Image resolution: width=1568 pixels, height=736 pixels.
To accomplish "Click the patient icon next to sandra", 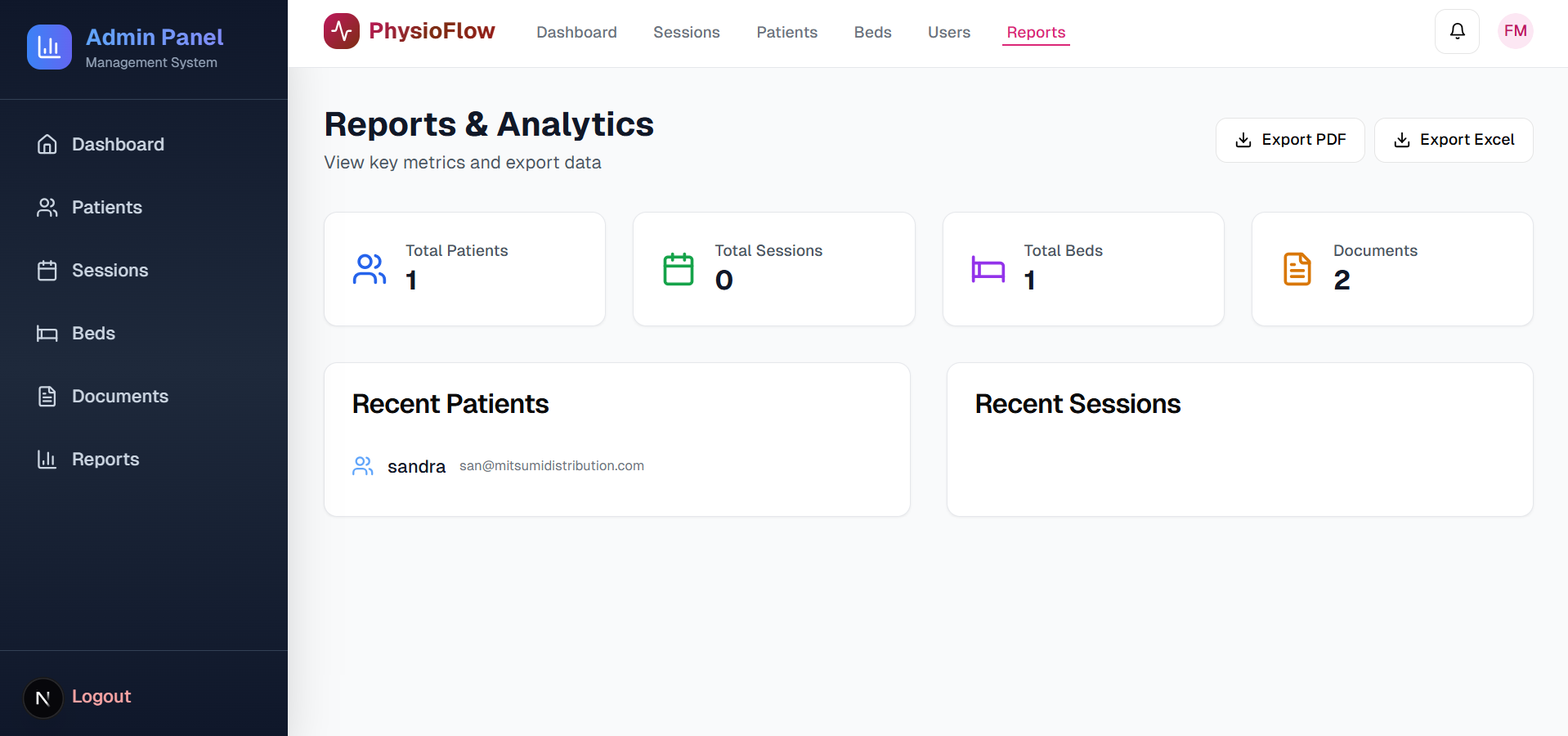I will tap(363, 466).
